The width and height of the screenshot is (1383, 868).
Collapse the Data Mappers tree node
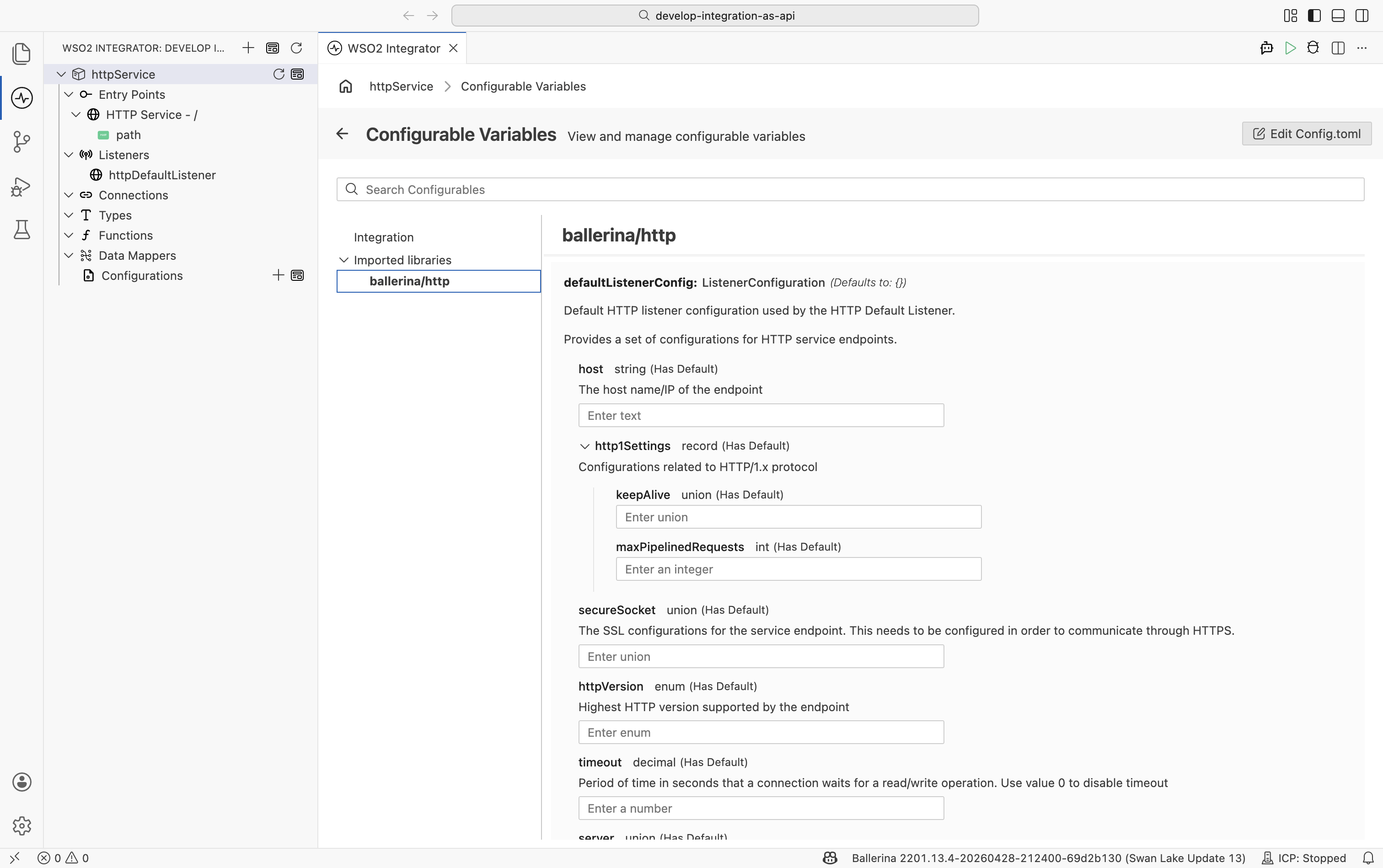coord(68,255)
